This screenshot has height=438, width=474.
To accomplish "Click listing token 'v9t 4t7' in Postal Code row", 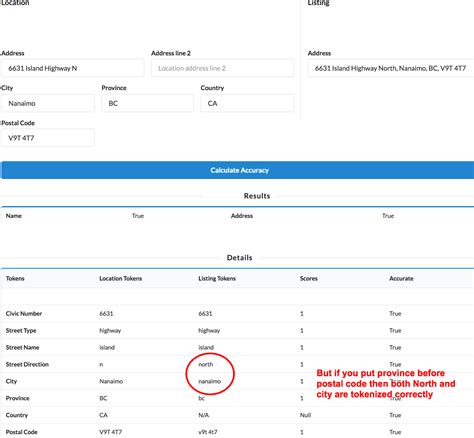I will [208, 432].
